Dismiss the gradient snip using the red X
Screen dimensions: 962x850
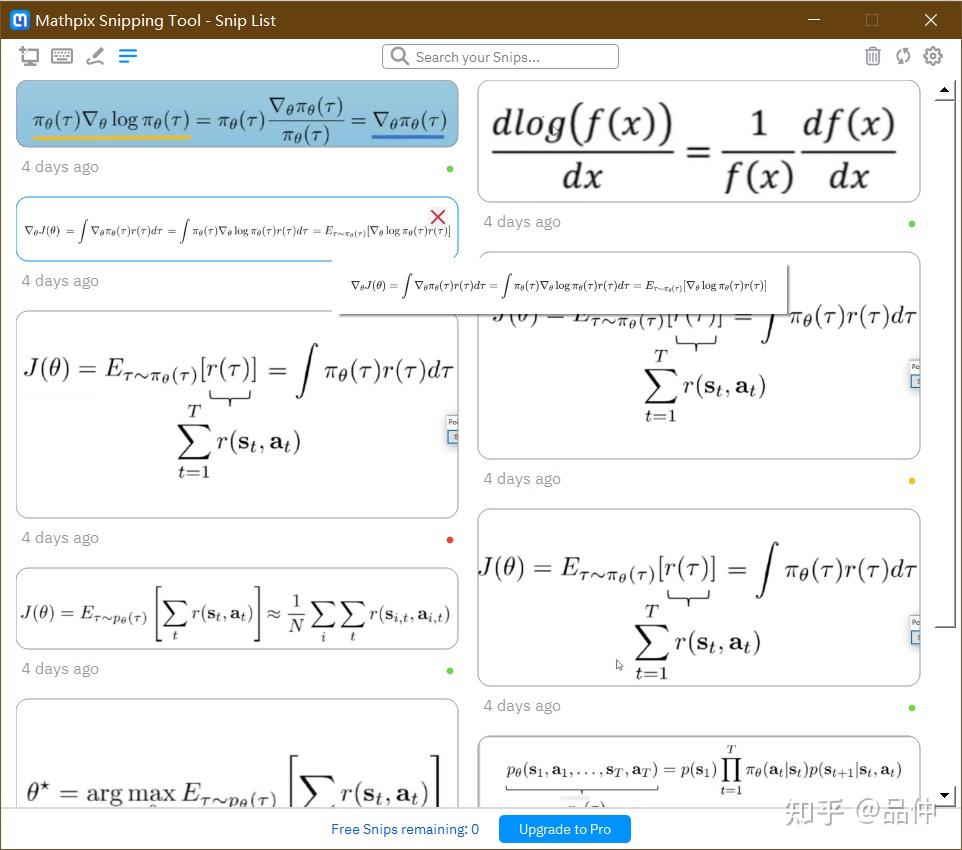(437, 217)
